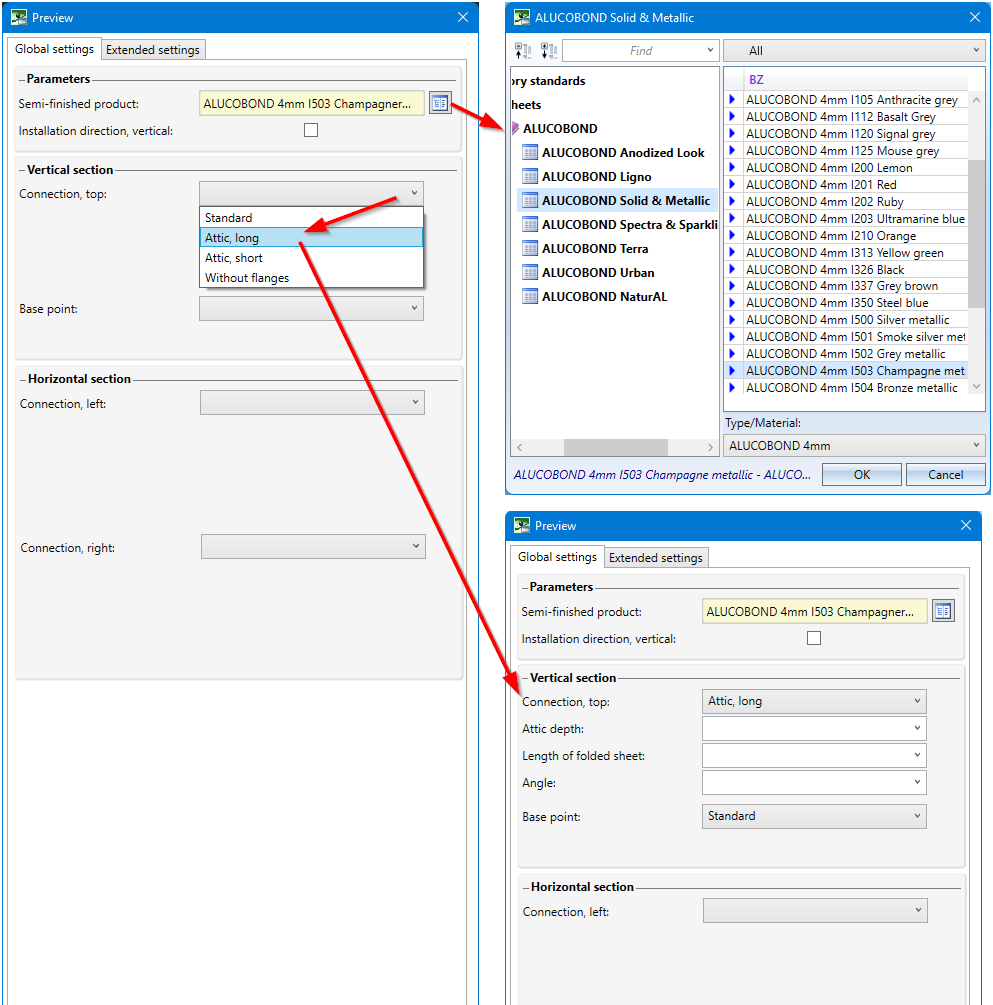Click the arrow marker beside I500 Silver metallic
The image size is (993, 1005).
[732, 320]
